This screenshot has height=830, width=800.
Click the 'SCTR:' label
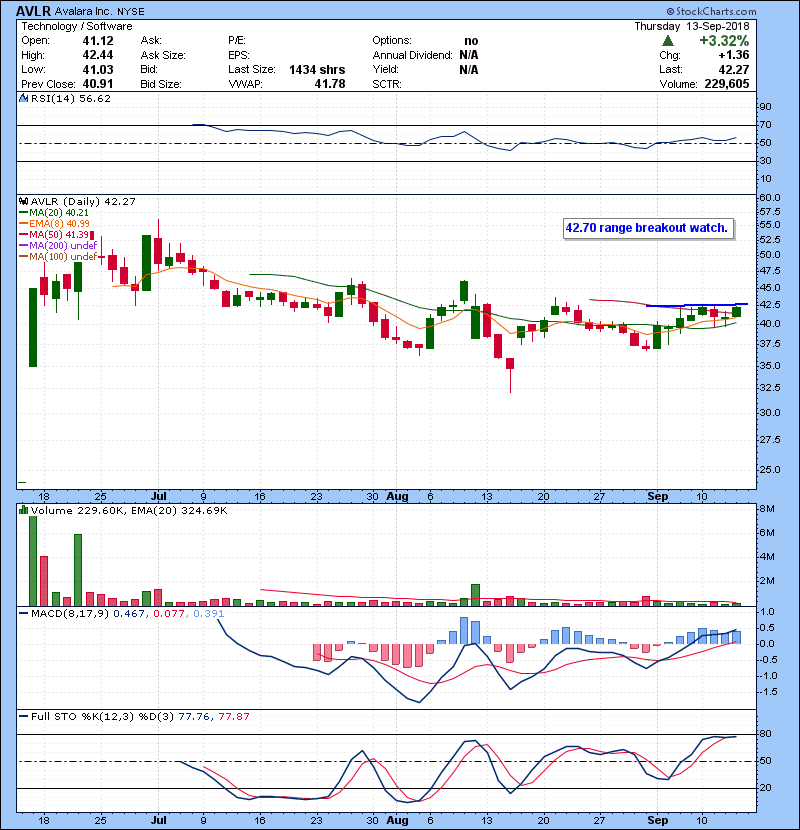point(386,84)
